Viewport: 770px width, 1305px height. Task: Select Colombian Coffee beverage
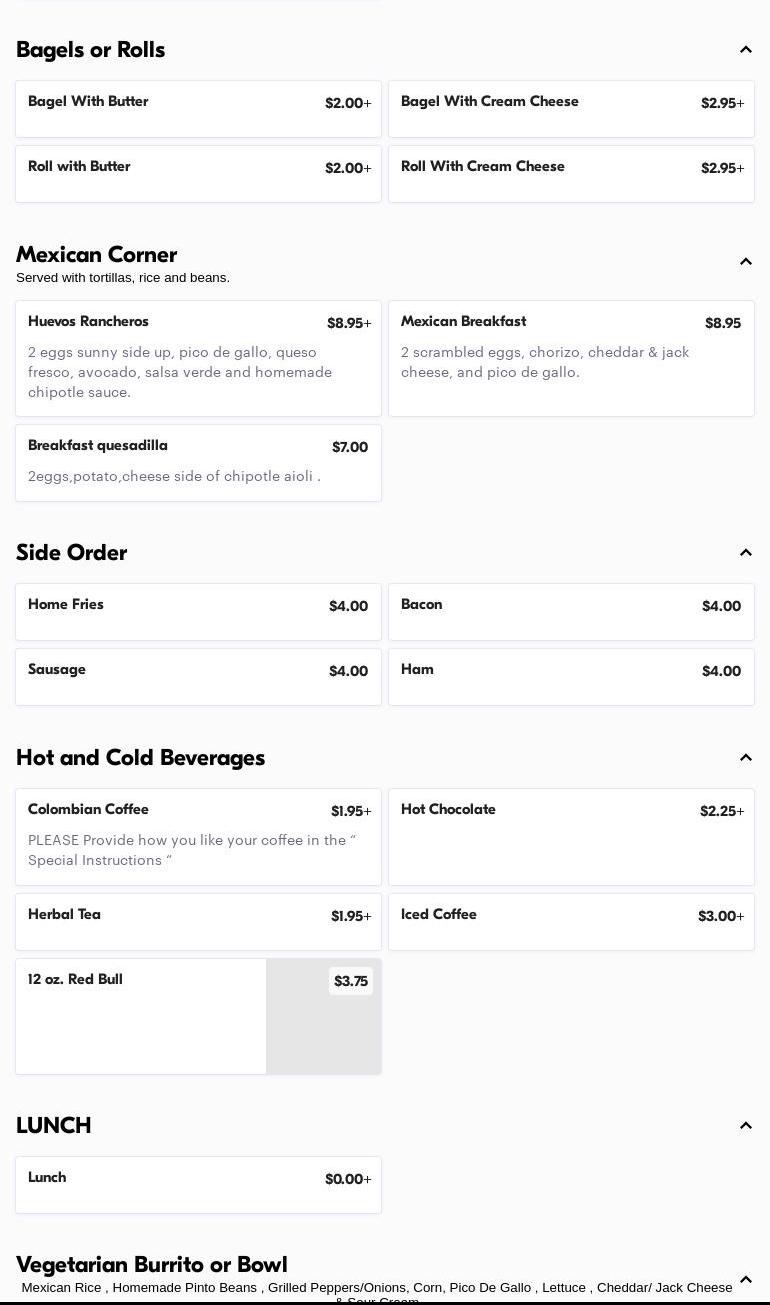(x=198, y=837)
